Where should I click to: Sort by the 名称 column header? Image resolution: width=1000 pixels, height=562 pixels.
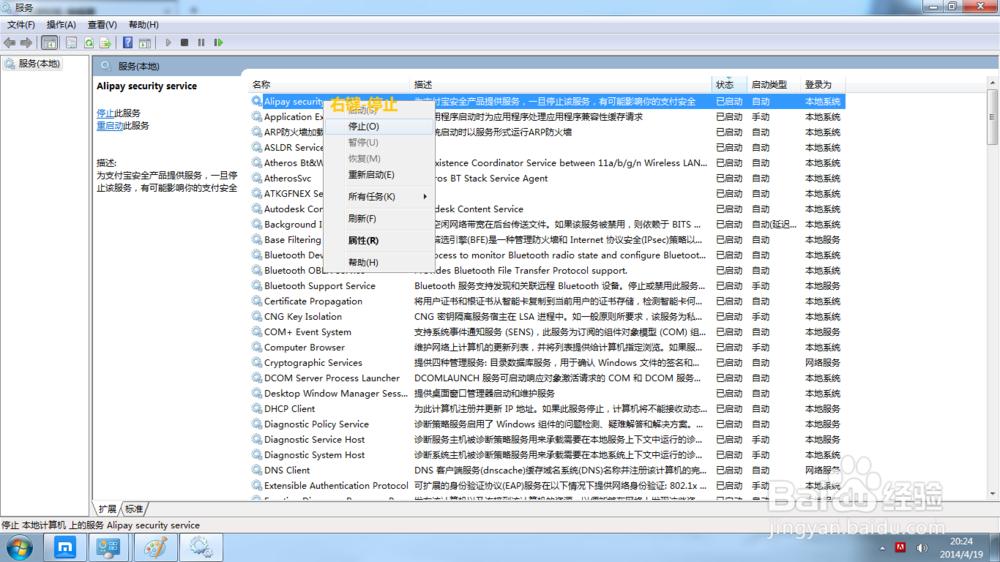tap(328, 84)
